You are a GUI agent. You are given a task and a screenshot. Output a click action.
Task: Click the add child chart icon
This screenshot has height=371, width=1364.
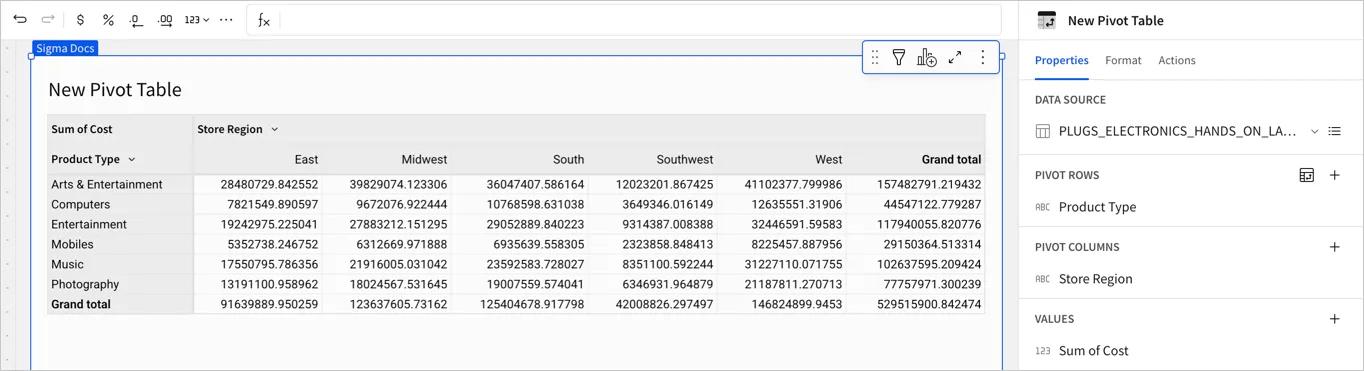click(x=927, y=58)
